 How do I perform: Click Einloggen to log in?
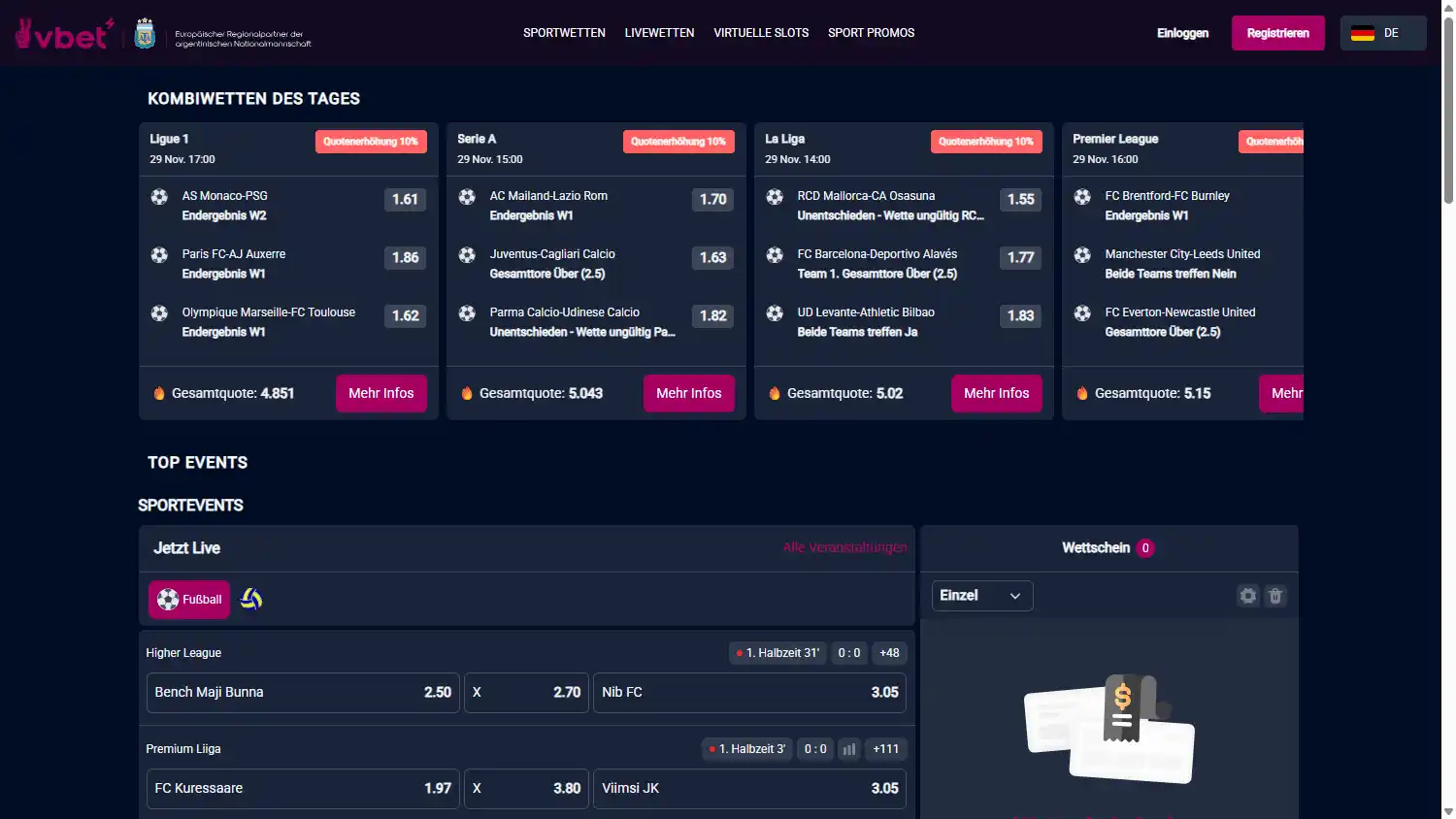(x=1182, y=33)
